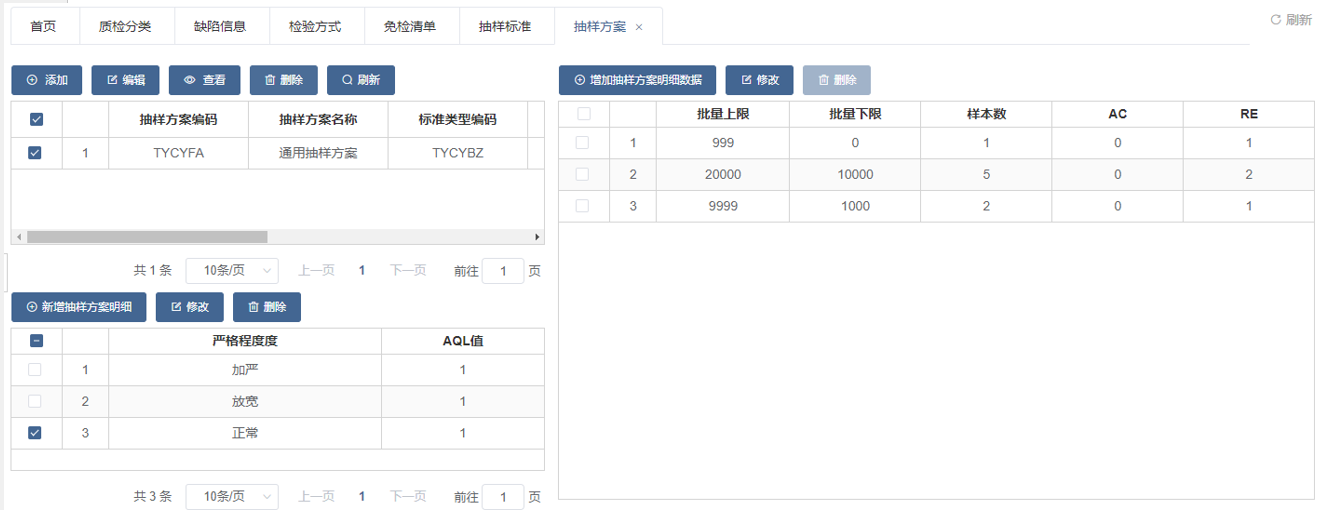Click the blue 刷新 search button

click(x=361, y=80)
